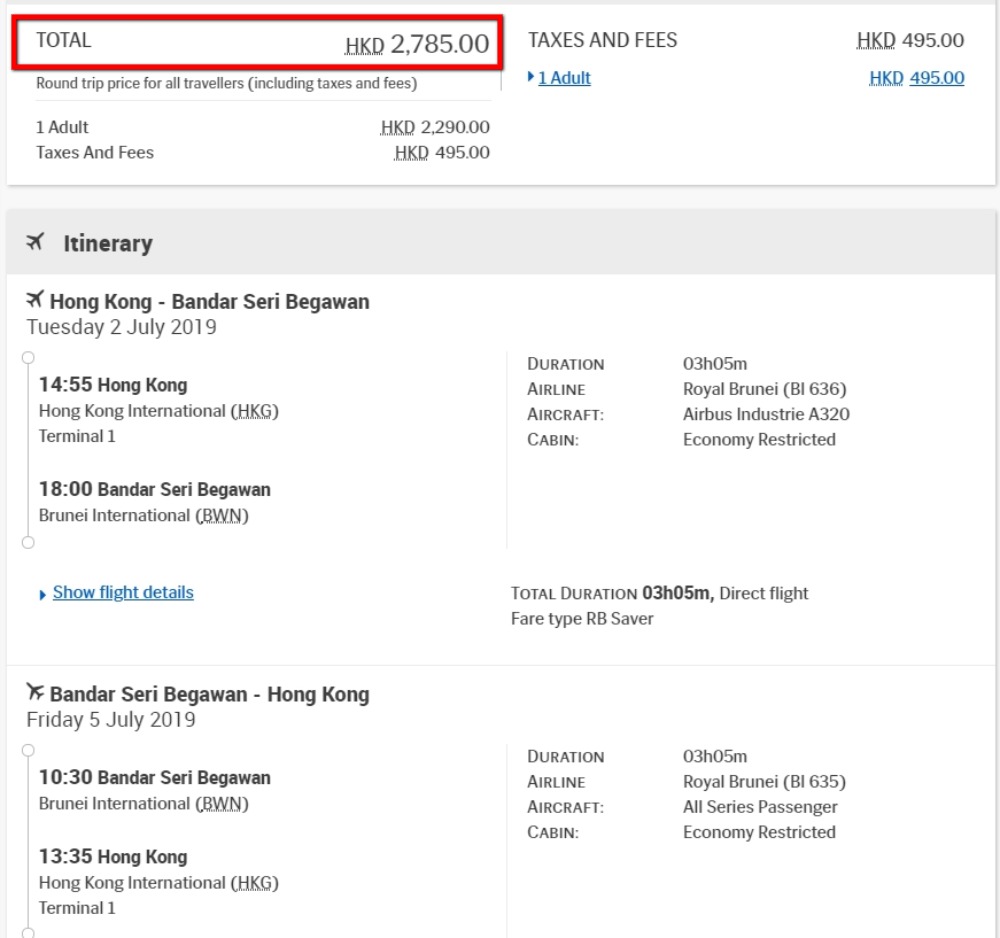
Task: Click the timeline circle above 14:55 Hong Kong
Action: pos(28,357)
